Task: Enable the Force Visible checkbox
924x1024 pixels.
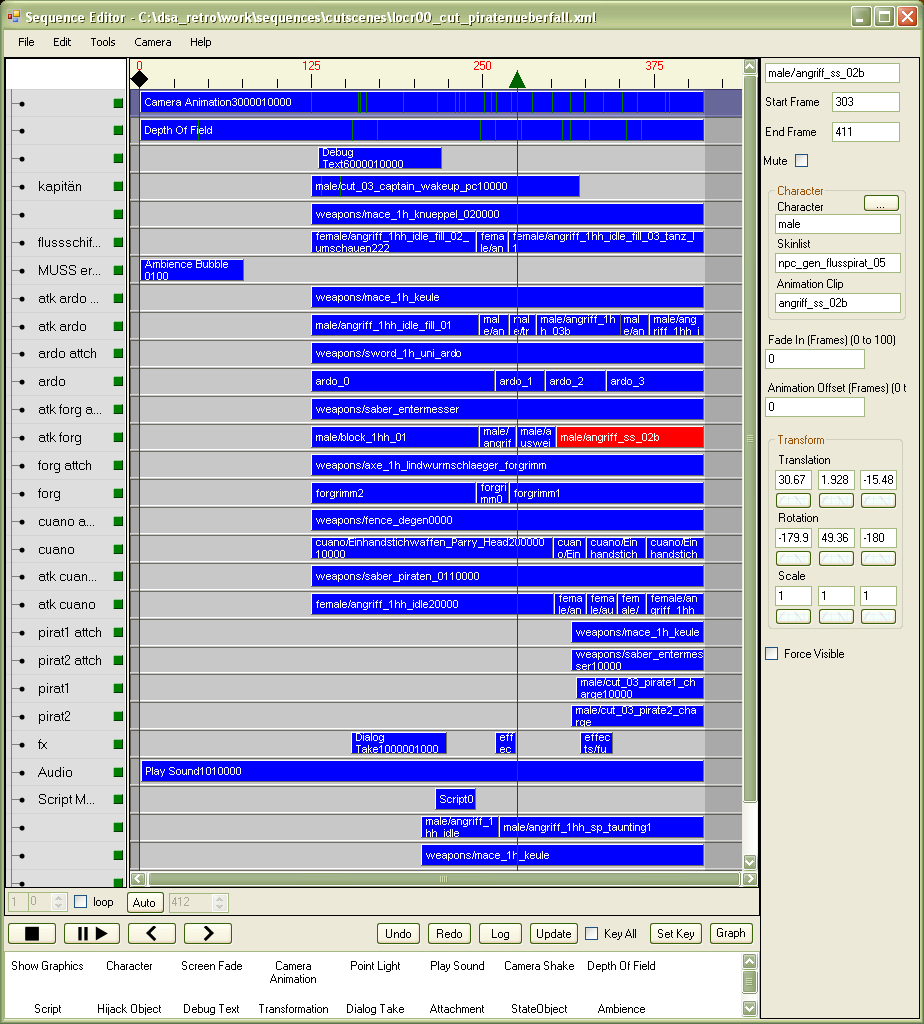Action: pos(771,654)
